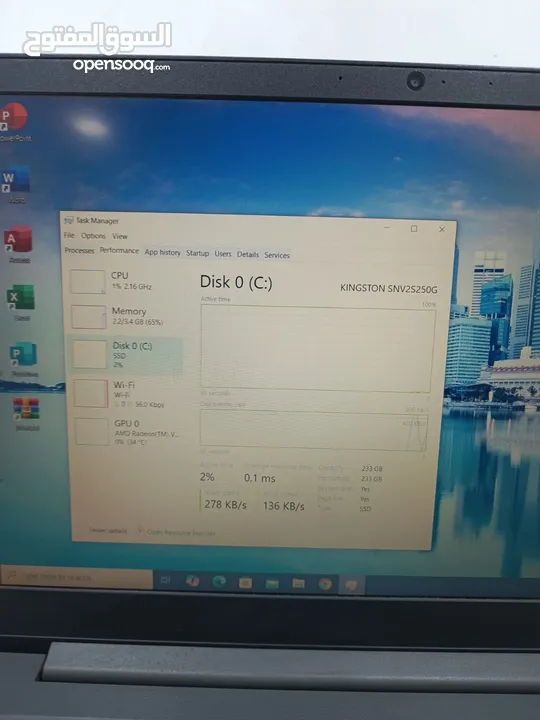This screenshot has width=540, height=720.
Task: Switch to the Users tab
Action: point(223,253)
